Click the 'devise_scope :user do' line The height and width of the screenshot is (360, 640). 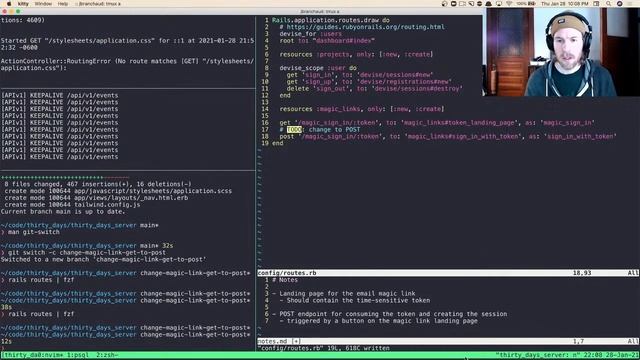coord(318,68)
